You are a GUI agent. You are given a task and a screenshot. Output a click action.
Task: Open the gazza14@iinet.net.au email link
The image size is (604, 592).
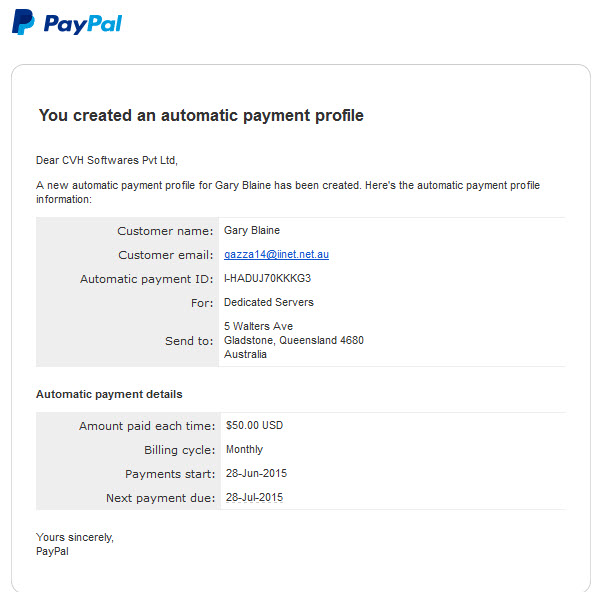276,254
